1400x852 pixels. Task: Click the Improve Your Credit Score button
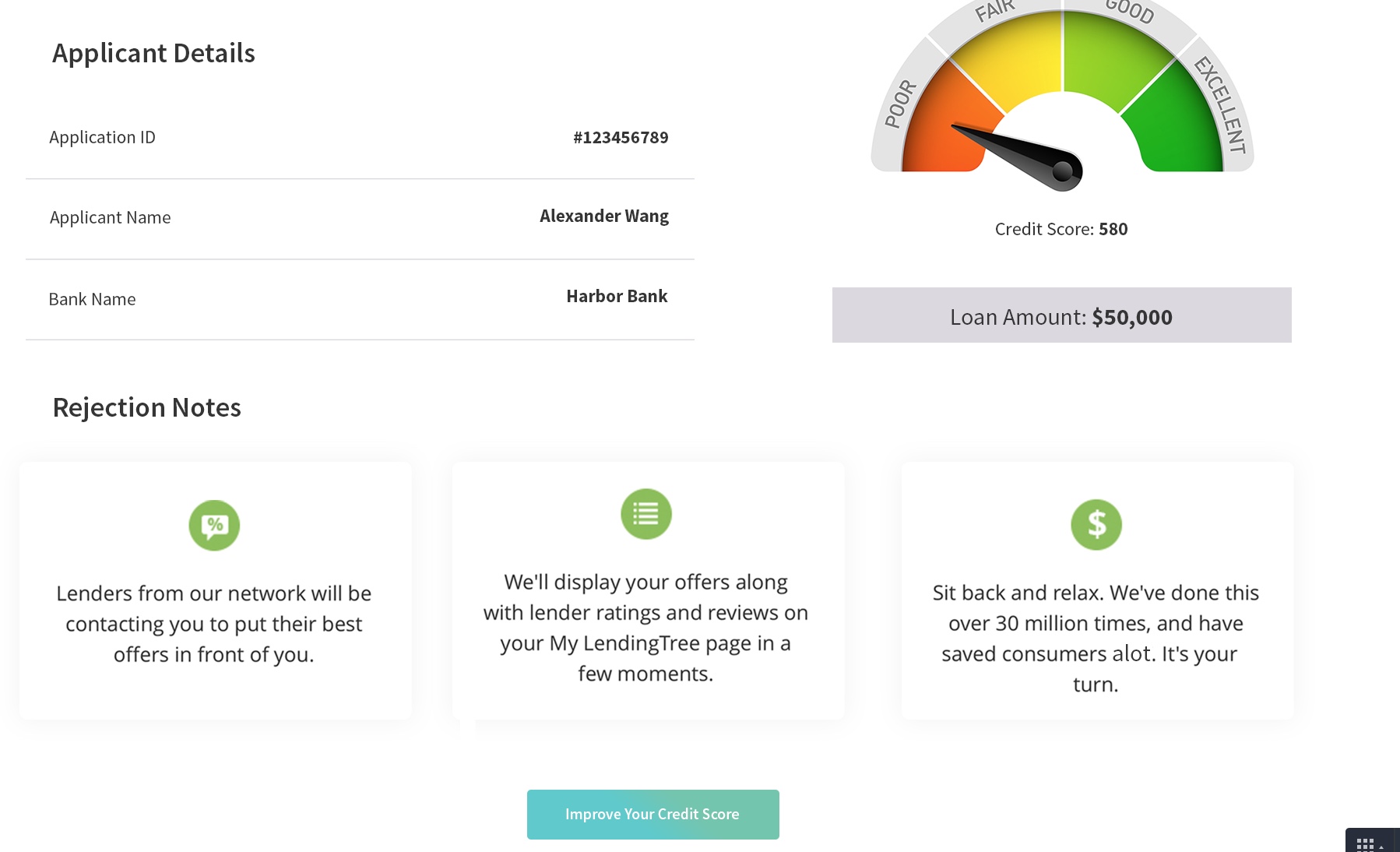(x=653, y=814)
